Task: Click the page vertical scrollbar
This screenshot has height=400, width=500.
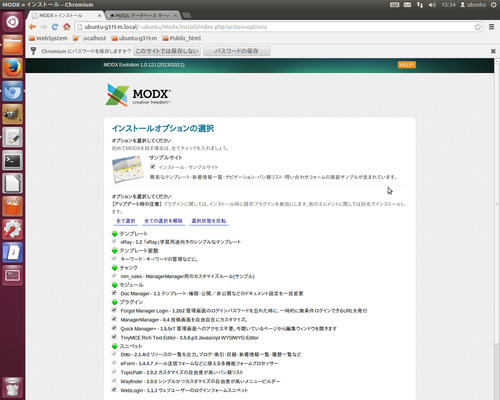Action: pyautogui.click(x=497, y=229)
